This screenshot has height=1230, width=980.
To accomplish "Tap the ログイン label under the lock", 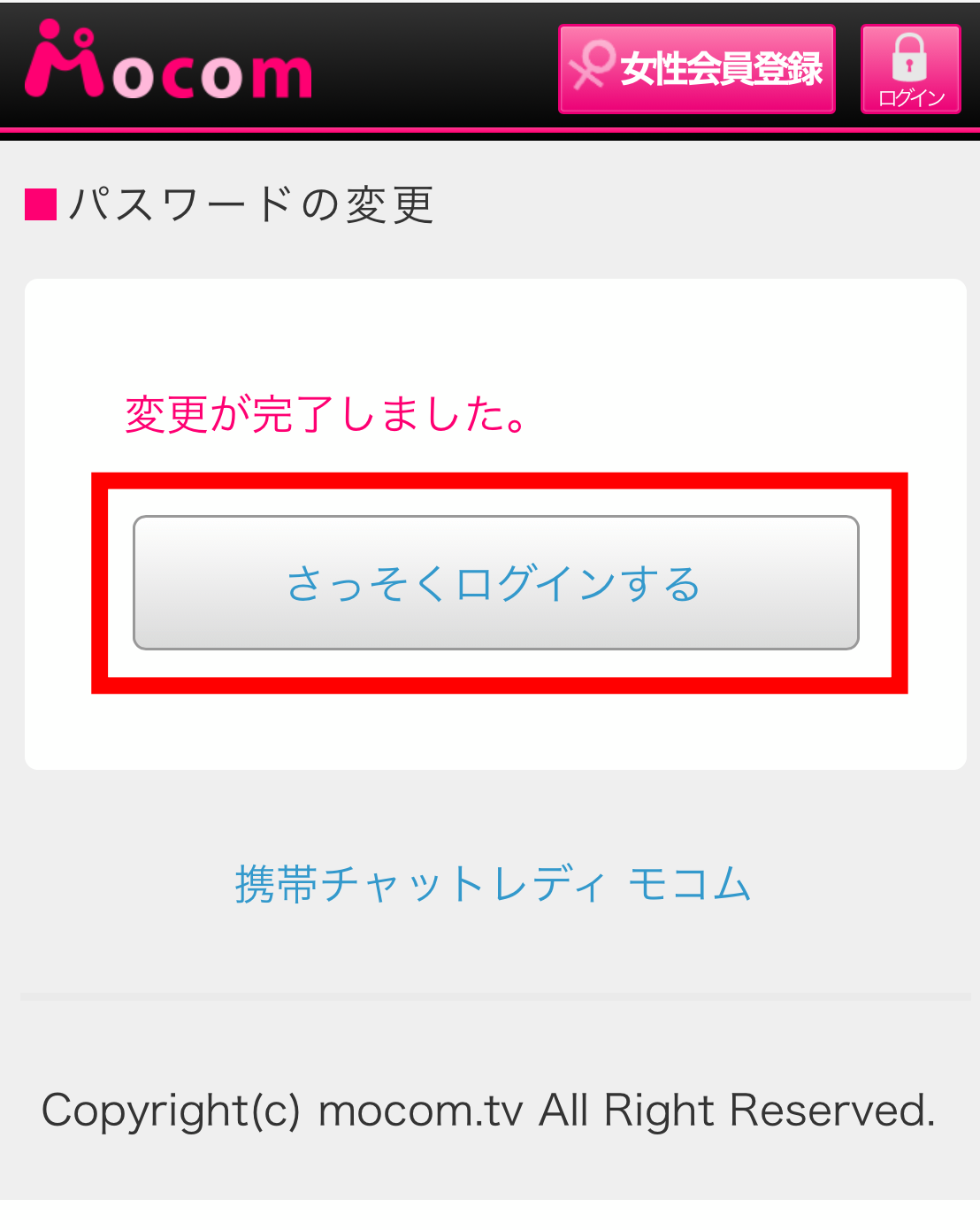I will [911, 97].
